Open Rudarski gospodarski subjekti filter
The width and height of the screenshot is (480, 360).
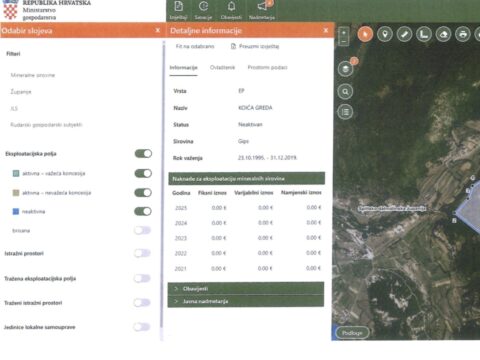pos(46,125)
